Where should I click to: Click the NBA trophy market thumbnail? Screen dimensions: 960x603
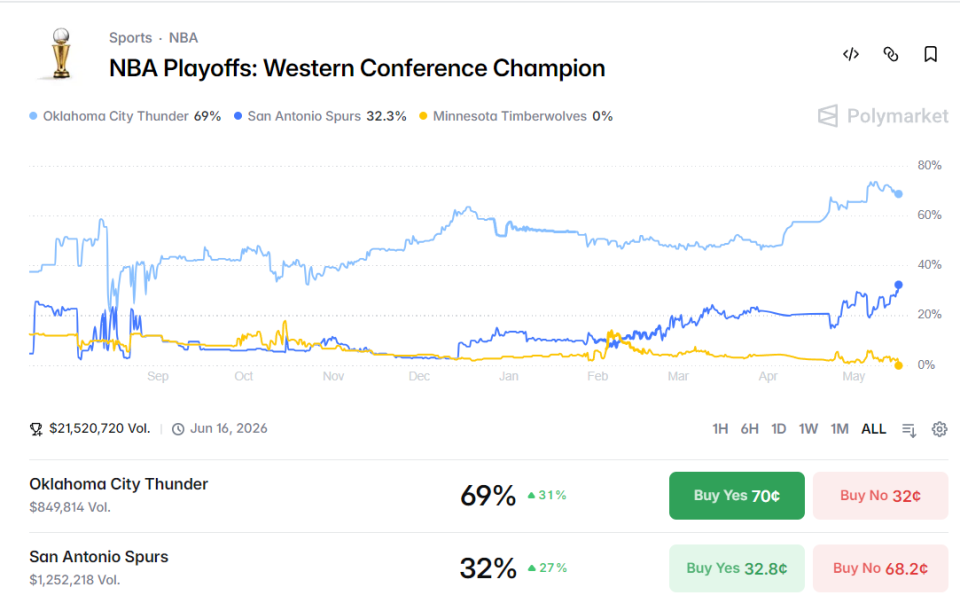tap(61, 54)
